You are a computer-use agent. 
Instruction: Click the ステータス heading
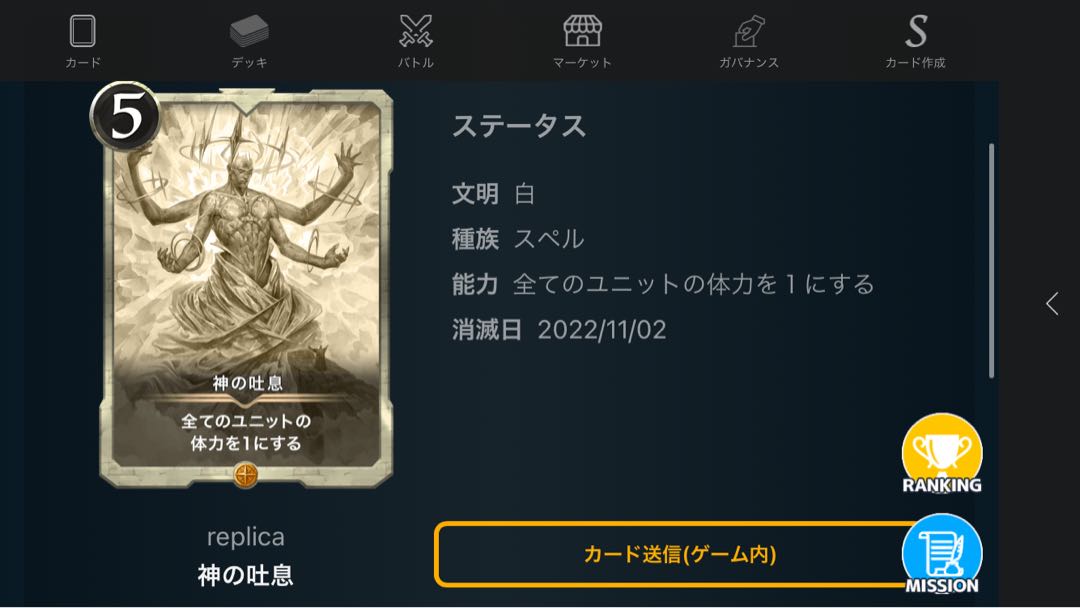pyautogui.click(x=519, y=126)
